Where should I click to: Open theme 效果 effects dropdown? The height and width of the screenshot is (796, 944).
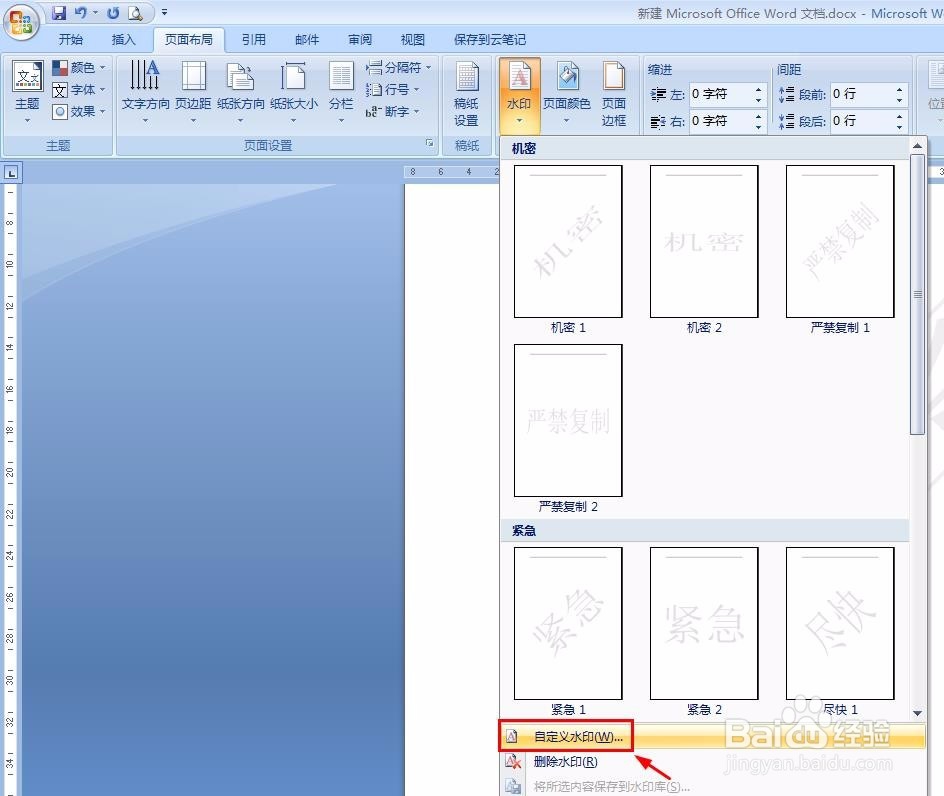(x=79, y=111)
